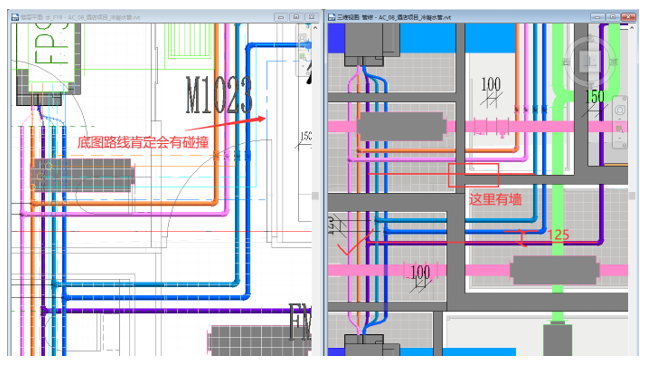Select the ViewCube west direction 西
Viewport: 647px width, 367px height.
(x=567, y=62)
